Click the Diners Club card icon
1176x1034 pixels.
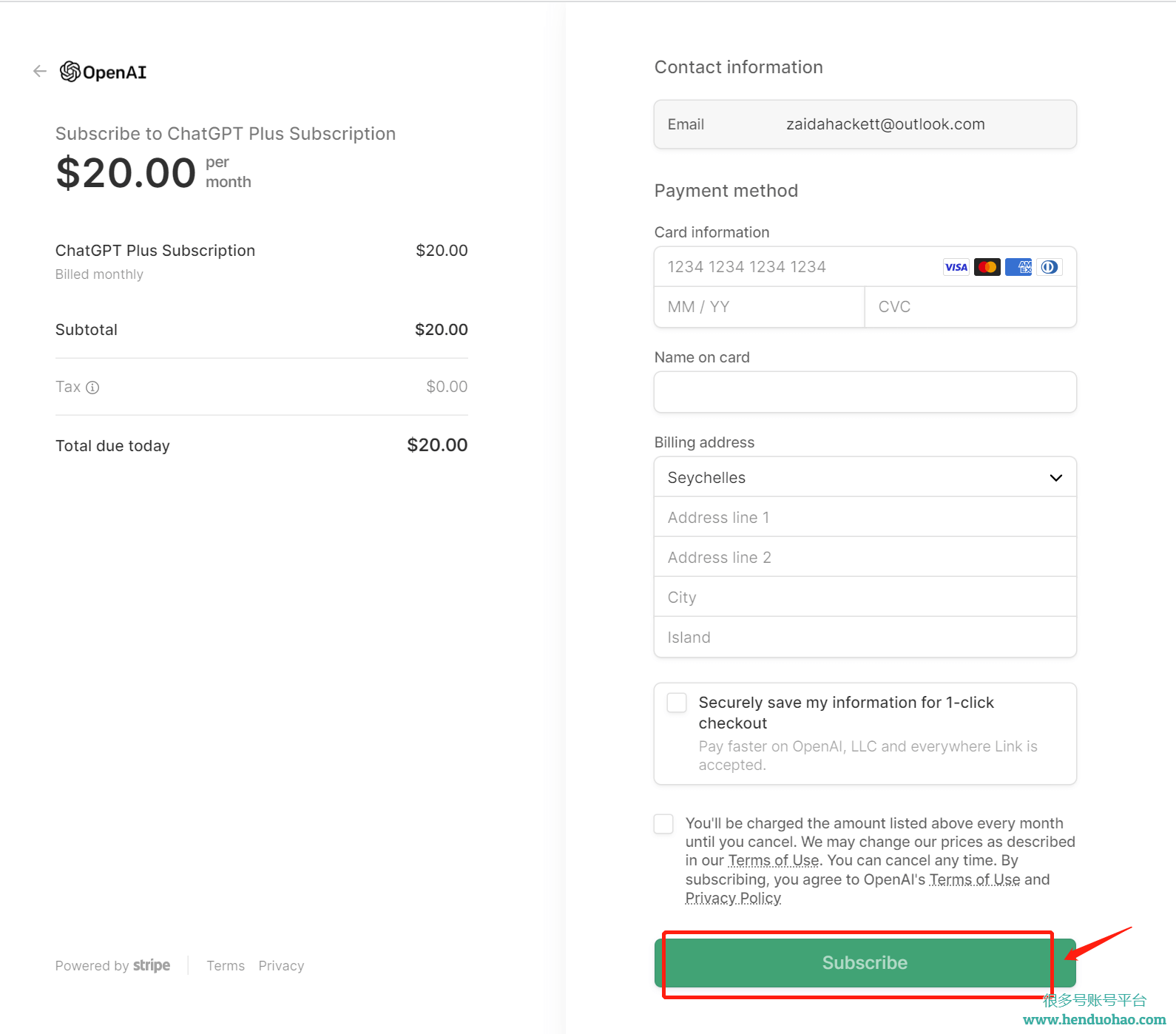click(x=1050, y=267)
